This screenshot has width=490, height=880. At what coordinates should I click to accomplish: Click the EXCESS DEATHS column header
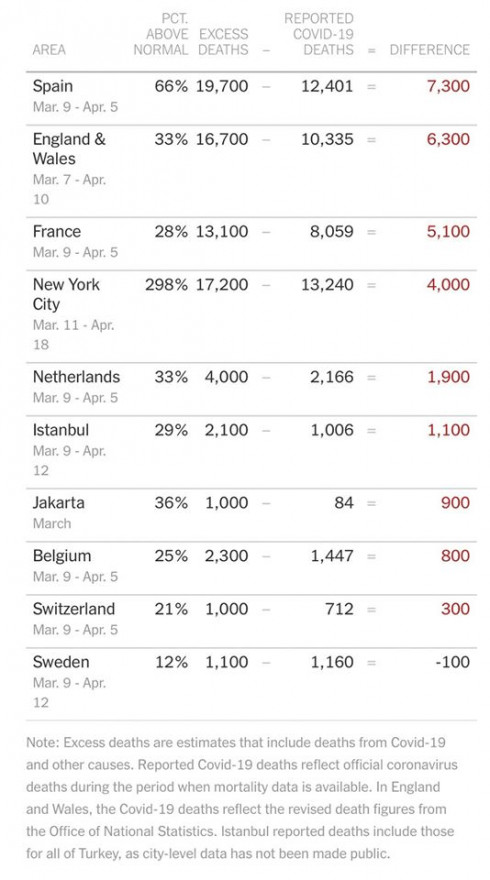pyautogui.click(x=223, y=42)
